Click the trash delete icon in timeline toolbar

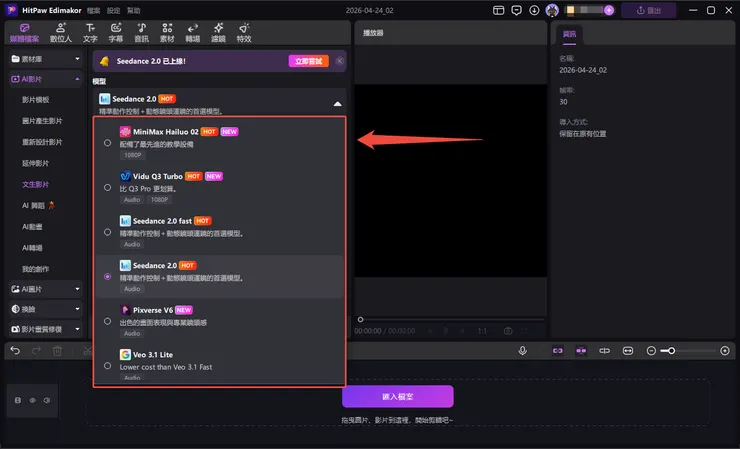tap(58, 351)
